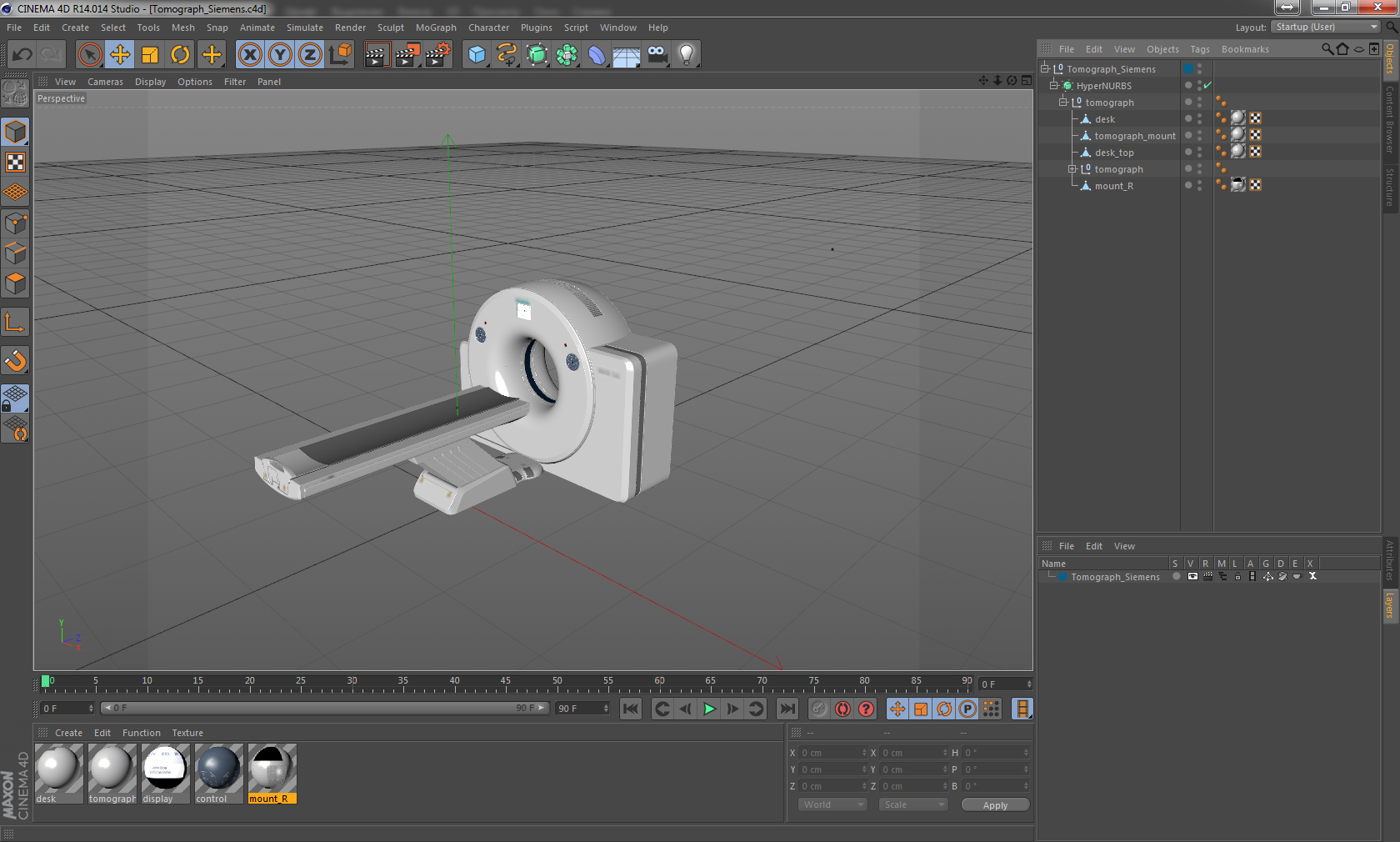Click Record Active Objects button
Viewport: 1400px width, 842px height.
pos(819,709)
